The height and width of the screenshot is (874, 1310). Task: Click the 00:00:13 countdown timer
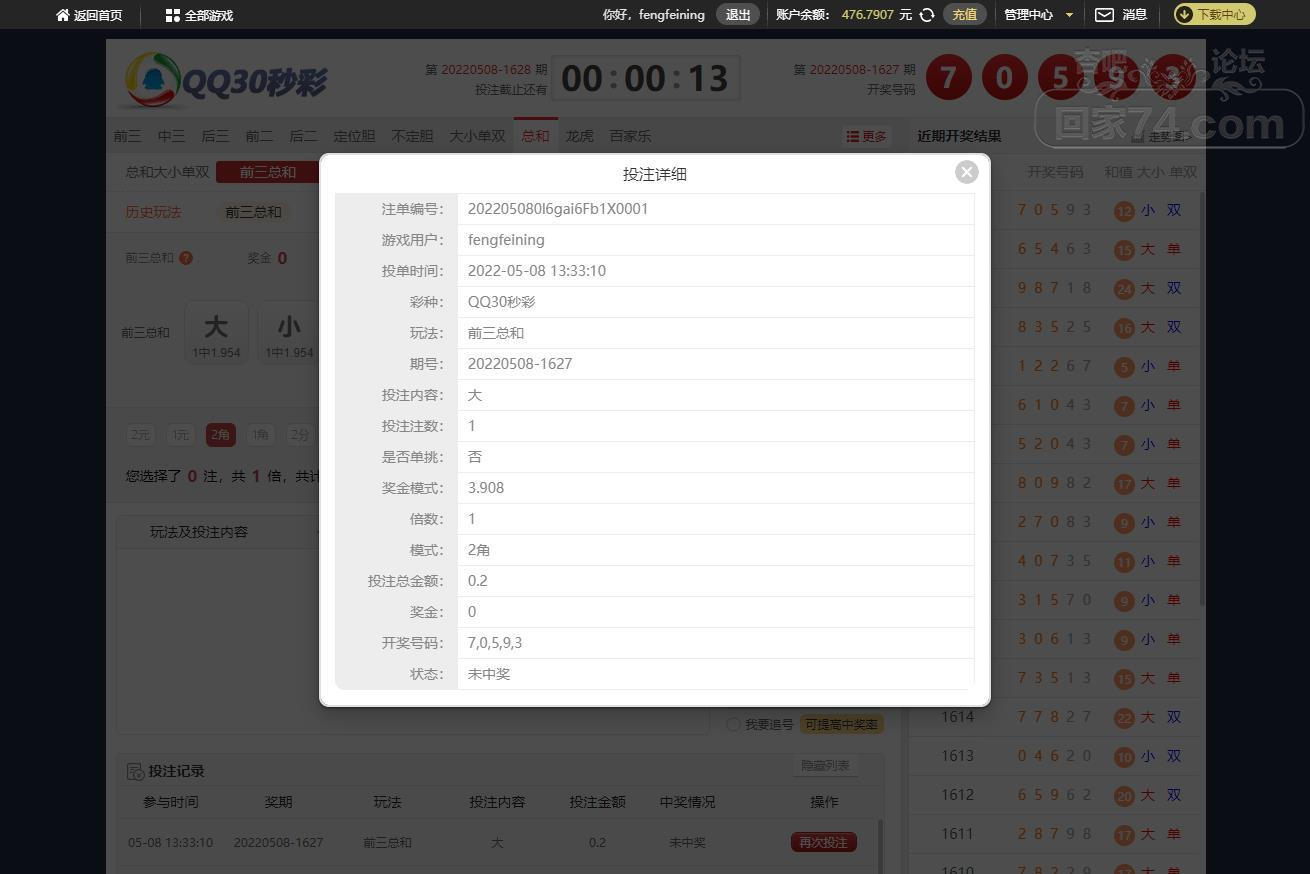click(645, 78)
